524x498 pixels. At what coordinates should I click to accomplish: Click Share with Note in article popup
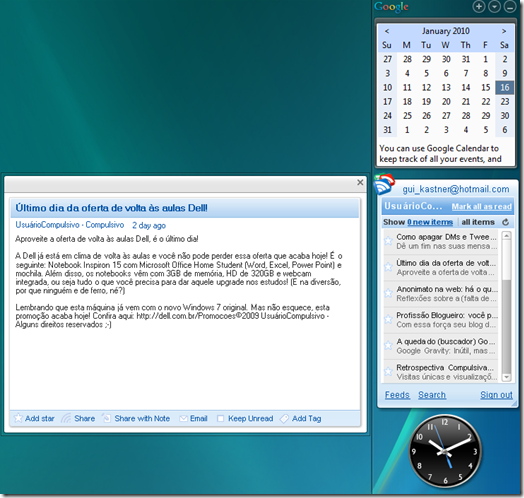(136, 418)
